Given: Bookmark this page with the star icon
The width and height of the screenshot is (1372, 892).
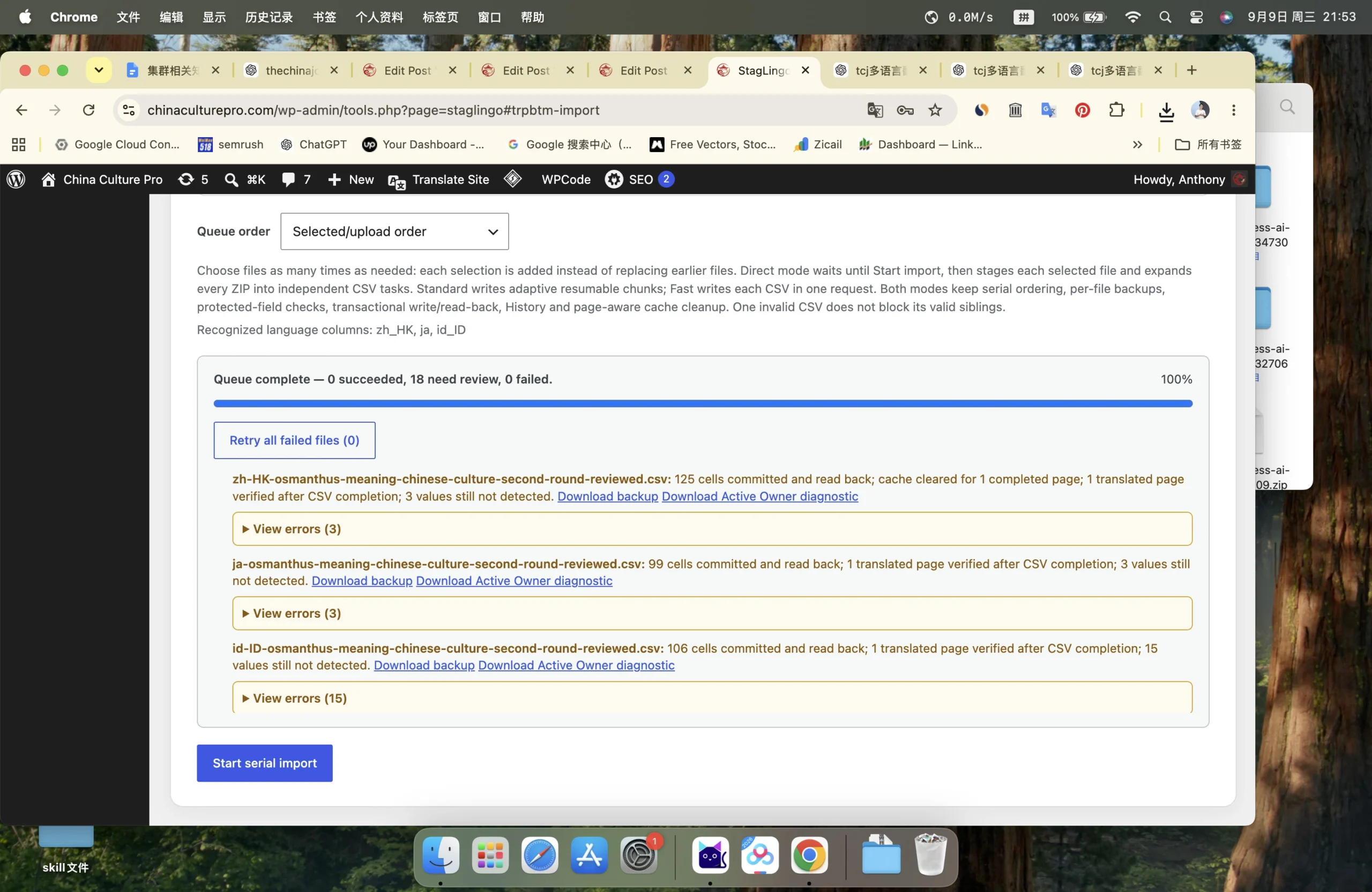Looking at the screenshot, I should pos(935,110).
